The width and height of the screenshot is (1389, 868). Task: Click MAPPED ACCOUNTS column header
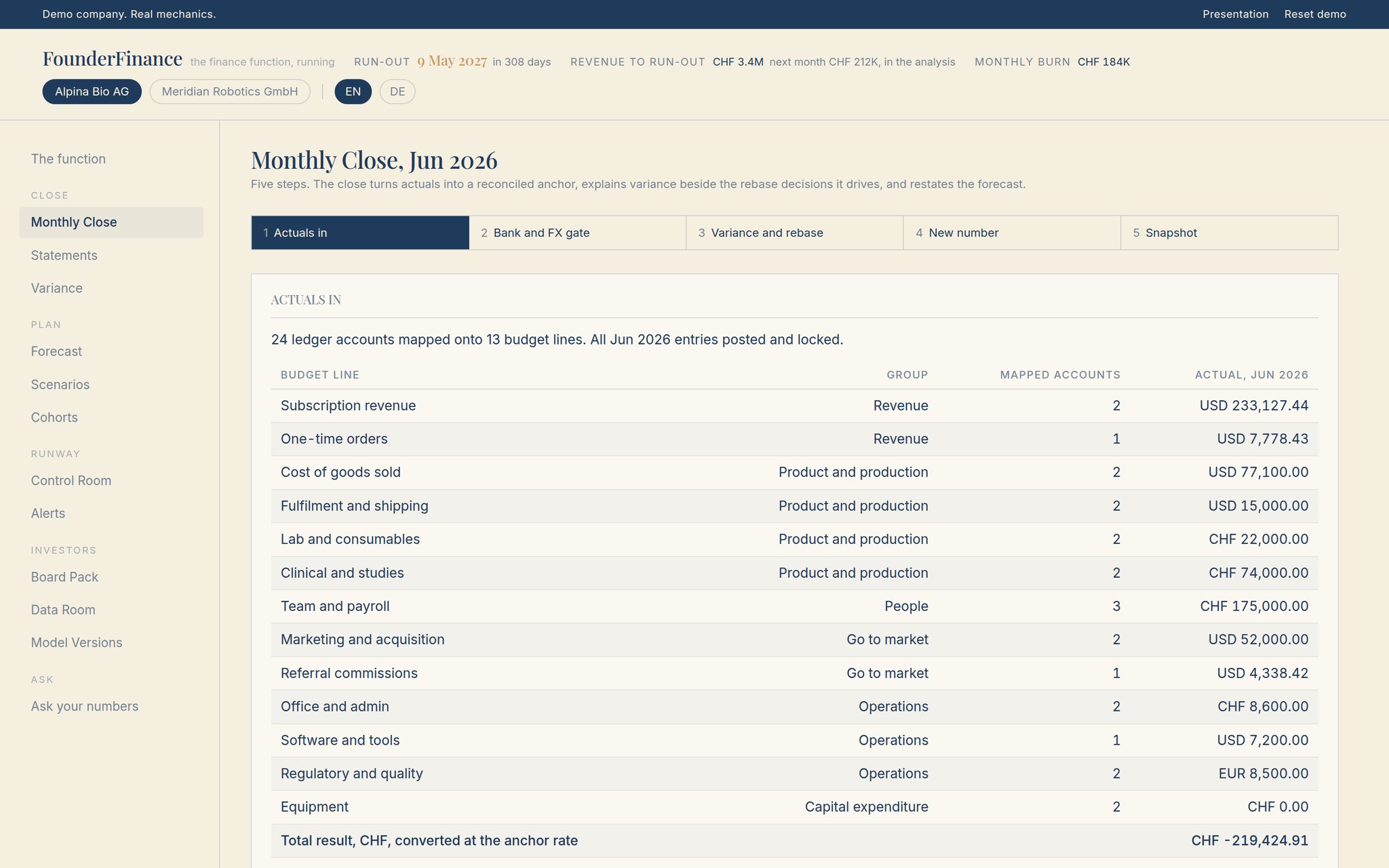[x=1060, y=375]
